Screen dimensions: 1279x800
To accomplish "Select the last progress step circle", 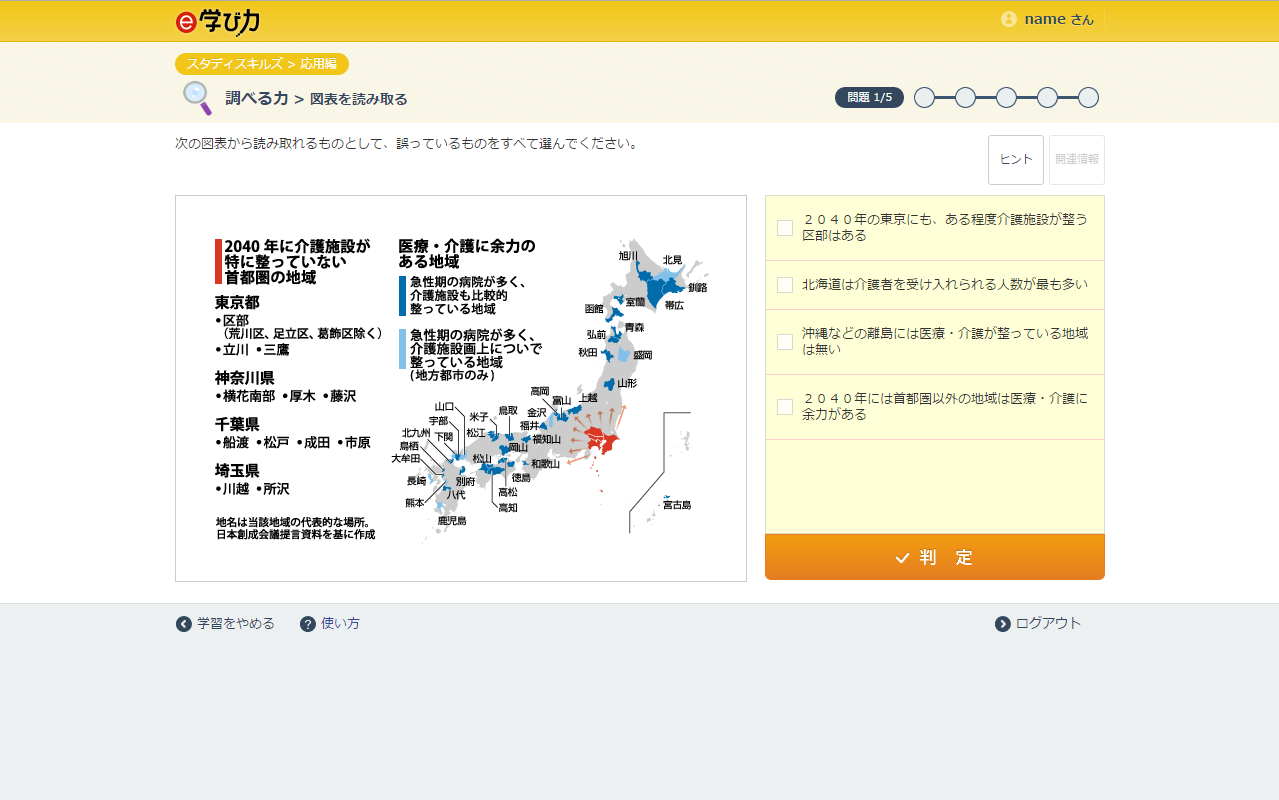I will [1088, 98].
